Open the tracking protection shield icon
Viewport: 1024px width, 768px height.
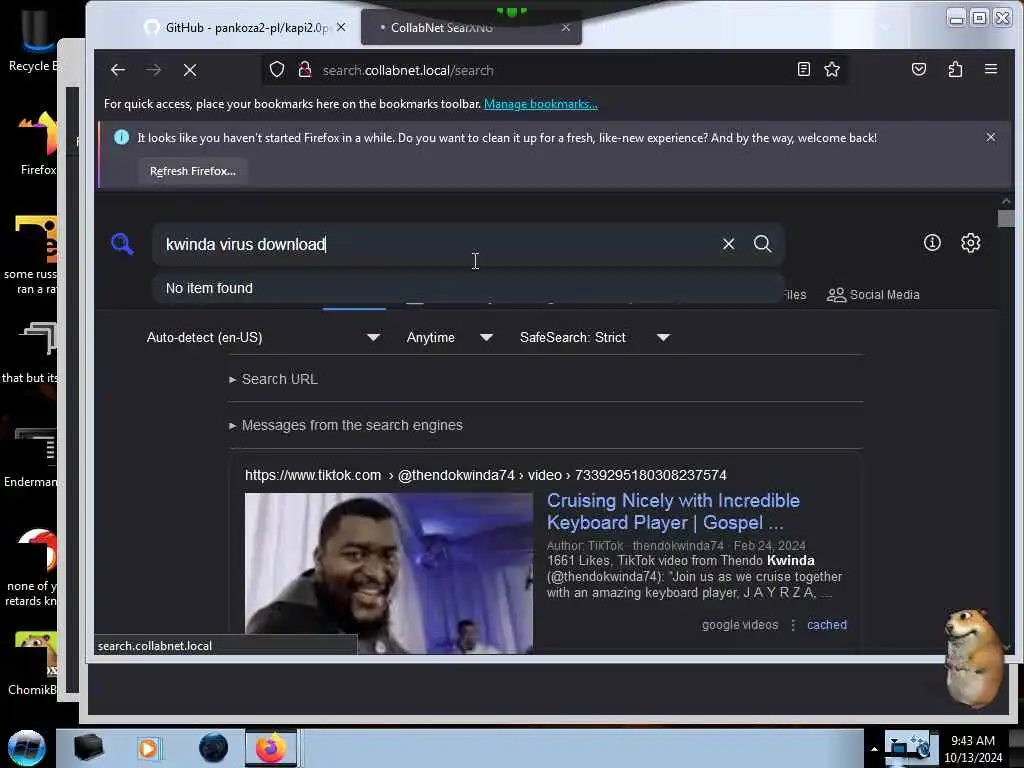point(277,70)
